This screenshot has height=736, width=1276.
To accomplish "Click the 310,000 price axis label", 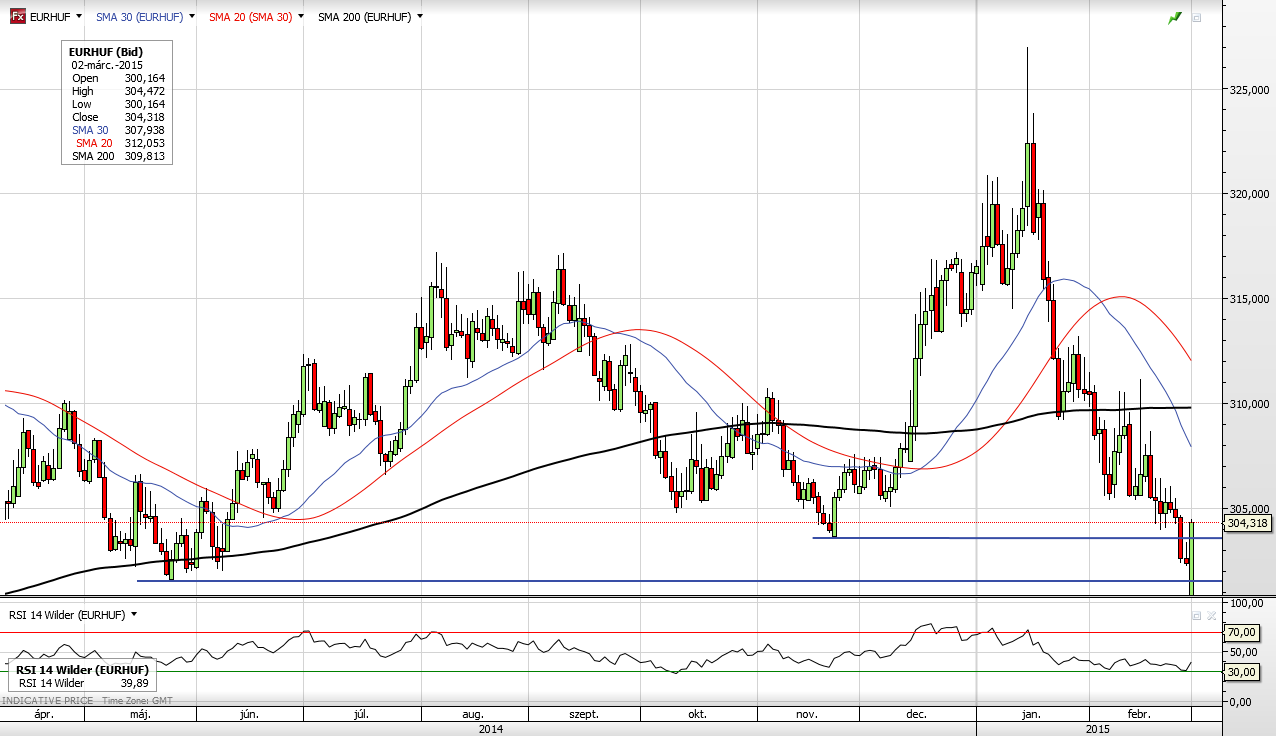I will pos(1250,404).
